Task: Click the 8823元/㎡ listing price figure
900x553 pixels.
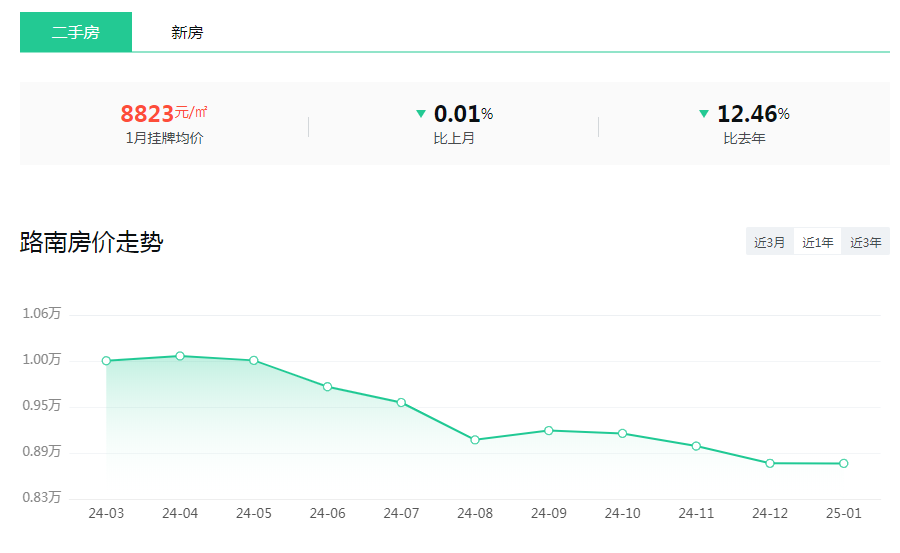Action: point(164,113)
